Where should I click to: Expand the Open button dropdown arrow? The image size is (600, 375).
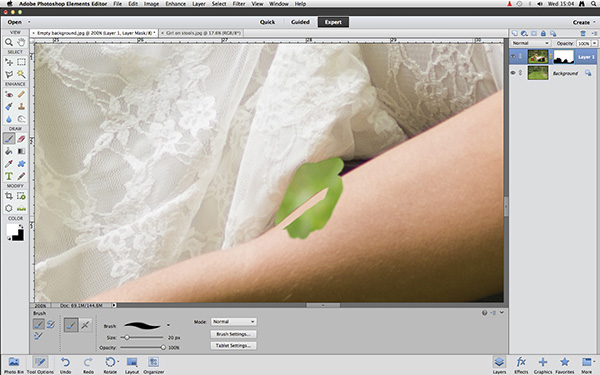(x=29, y=22)
